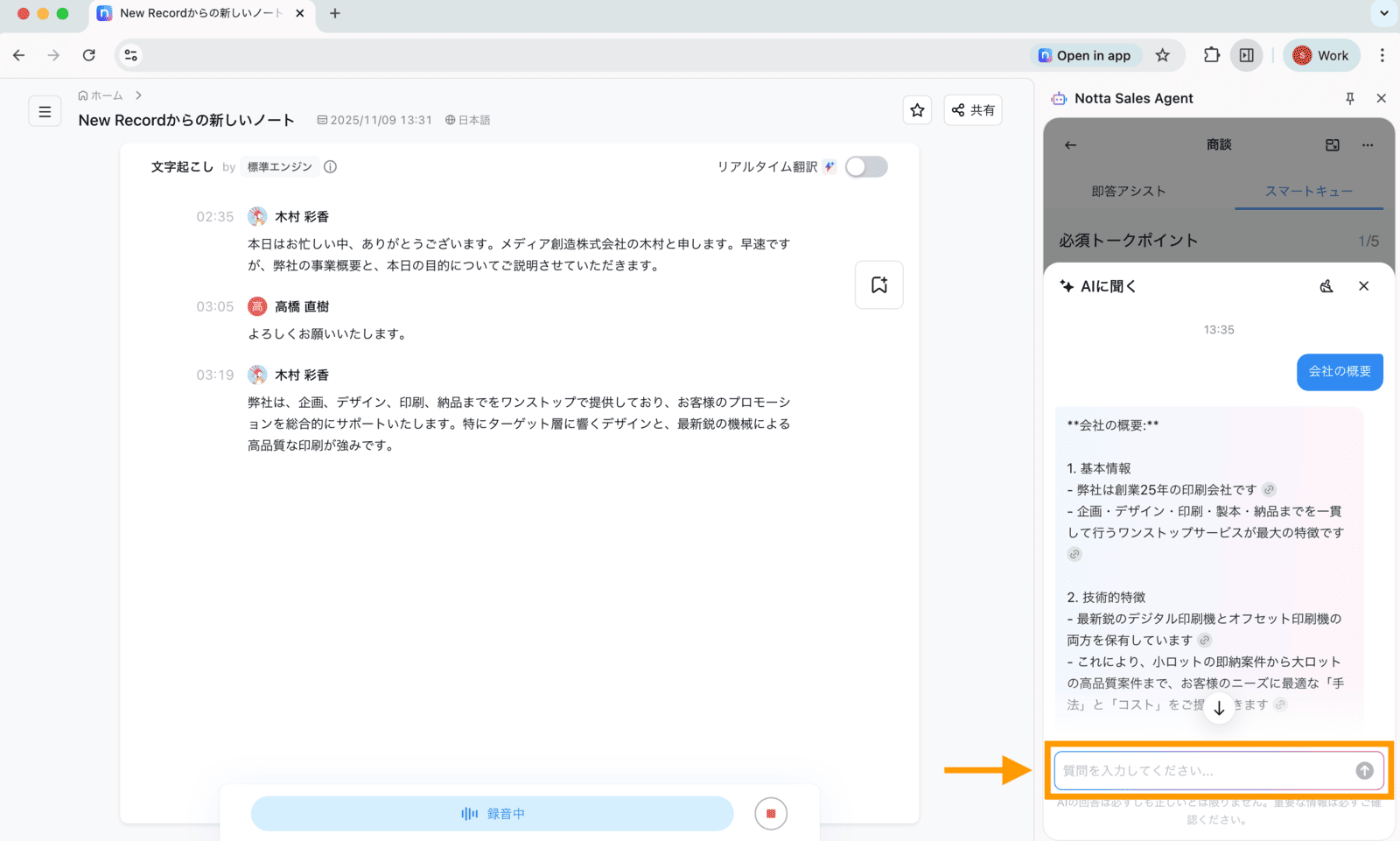
Task: Click the 日本語 language indicator
Action: (467, 120)
